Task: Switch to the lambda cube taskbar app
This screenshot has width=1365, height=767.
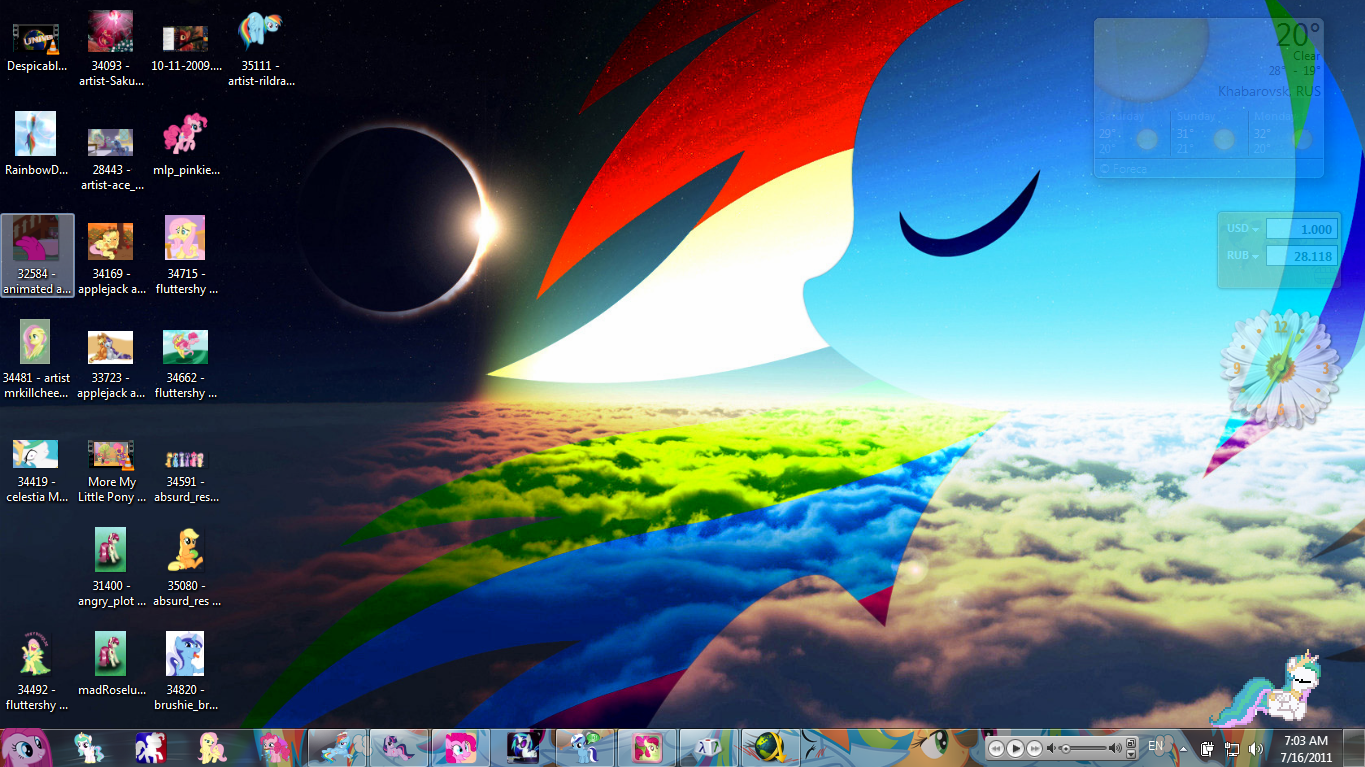Action: pos(709,747)
